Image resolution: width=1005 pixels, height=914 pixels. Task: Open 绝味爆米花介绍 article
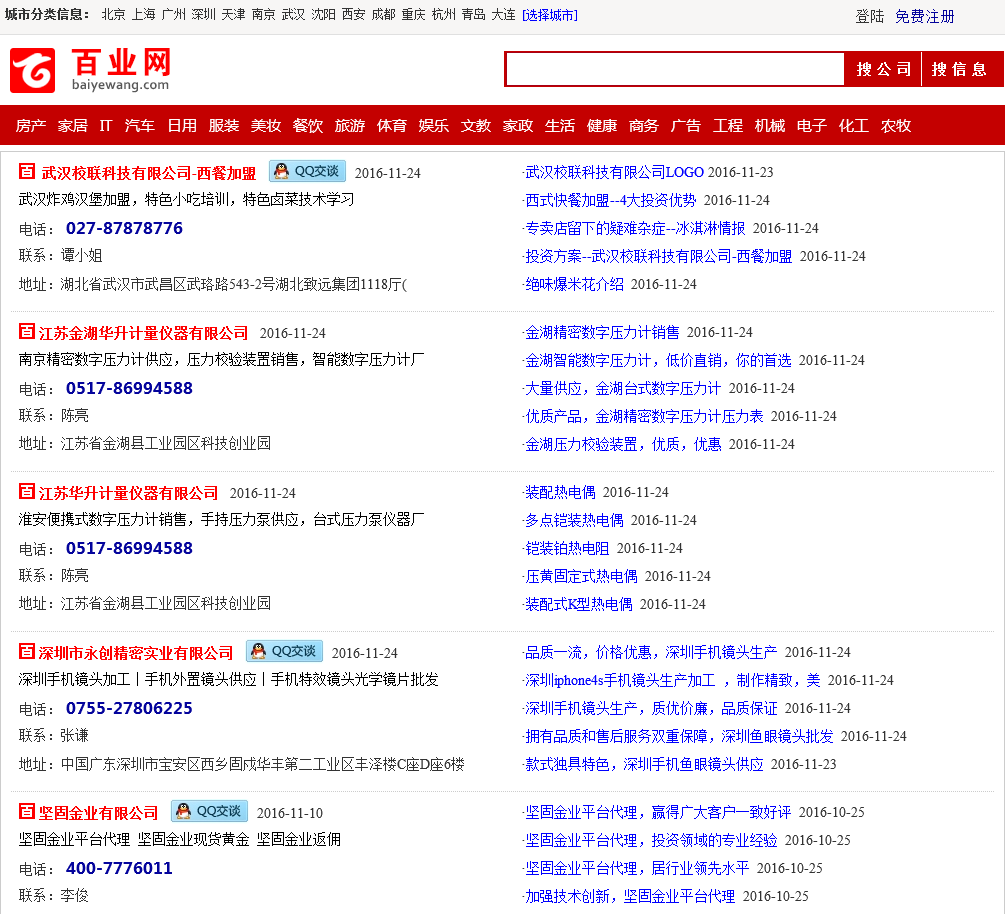click(x=574, y=284)
